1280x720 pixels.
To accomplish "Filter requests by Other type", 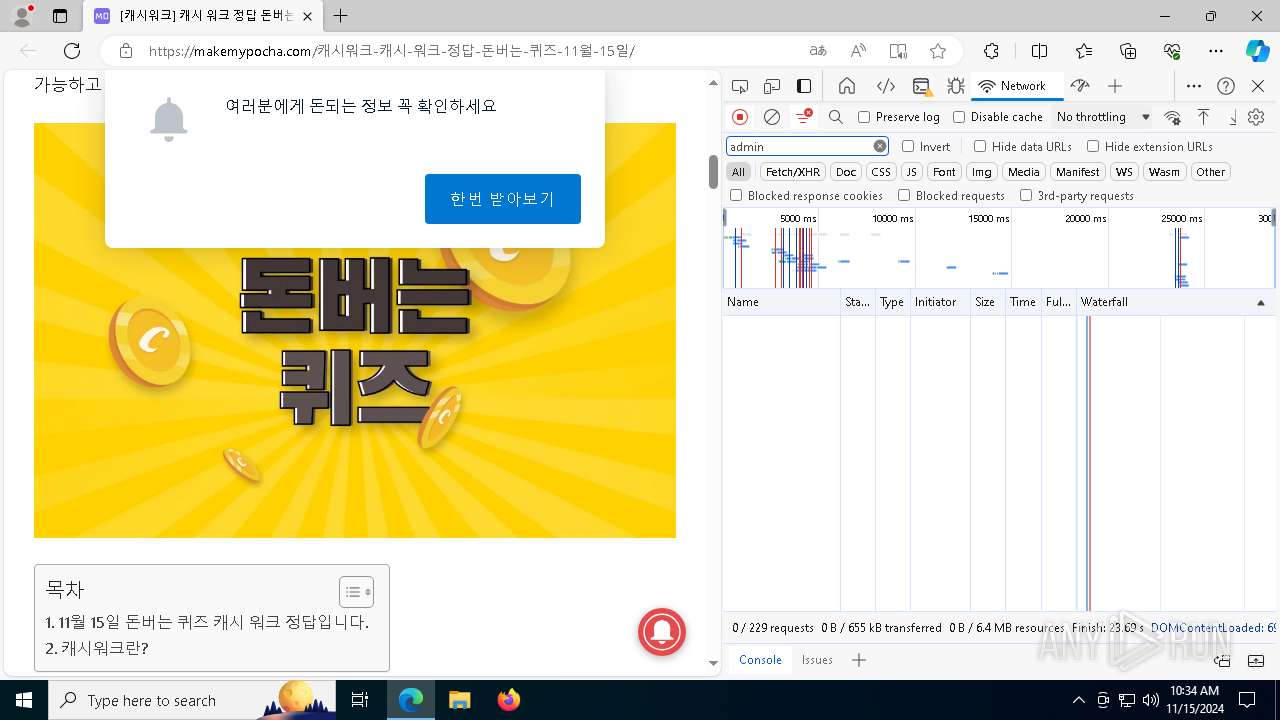I will point(1210,172).
